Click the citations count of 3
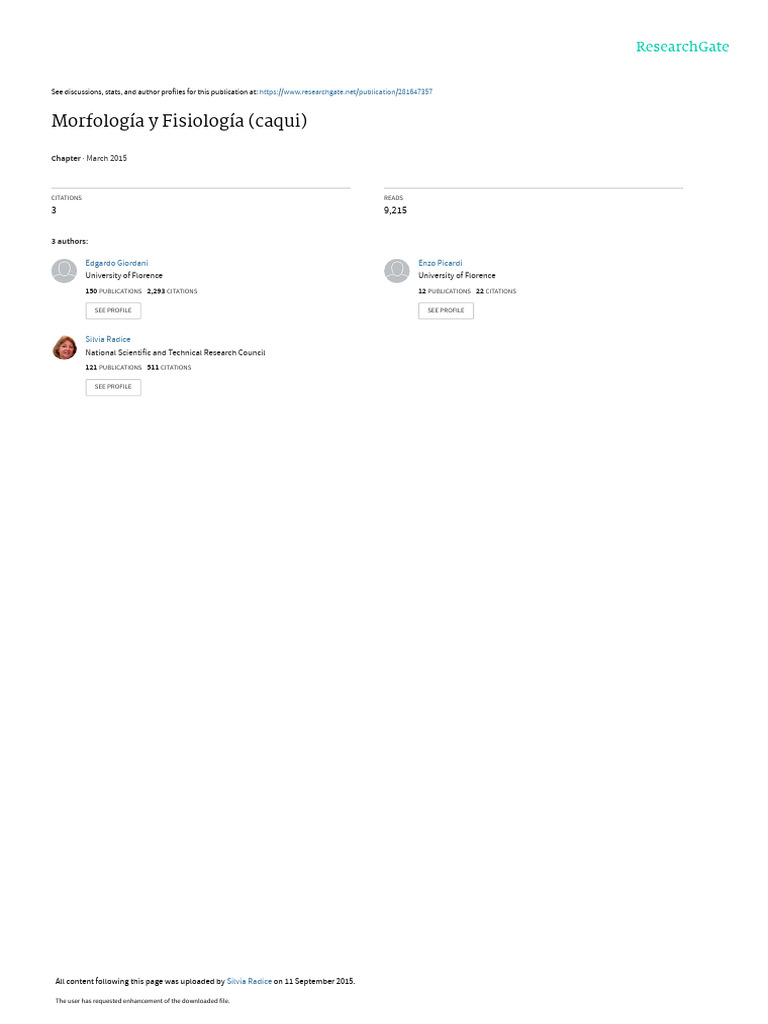Screen dimensions: 768x1024 click(54, 210)
